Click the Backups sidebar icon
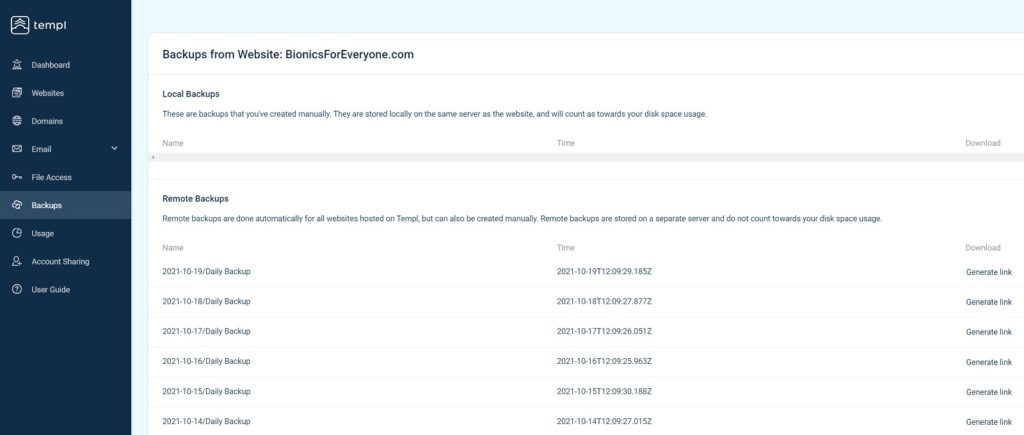Screen dimensions: 1024x435 (17, 205)
